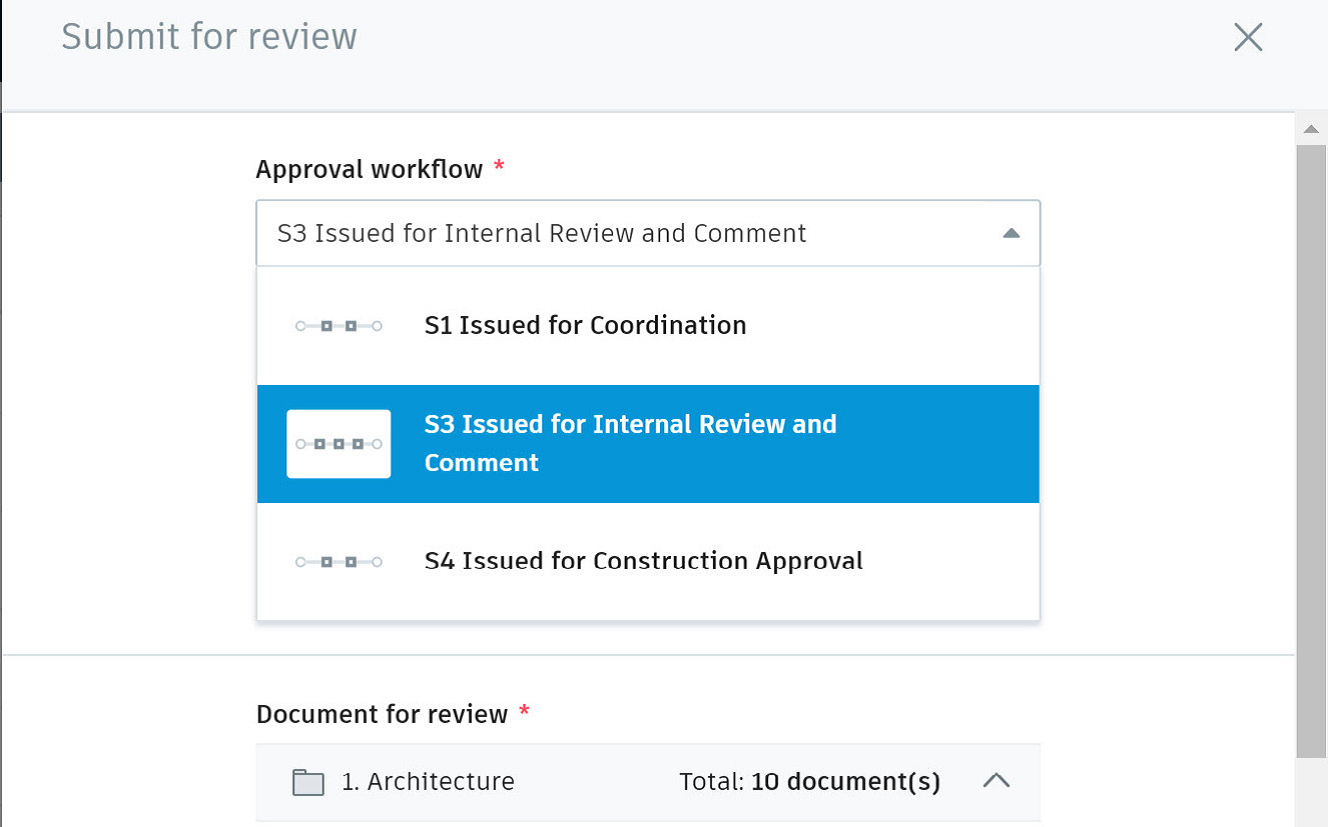Click the Approval workflow combo box field
This screenshot has height=827, width=1328.
(648, 233)
